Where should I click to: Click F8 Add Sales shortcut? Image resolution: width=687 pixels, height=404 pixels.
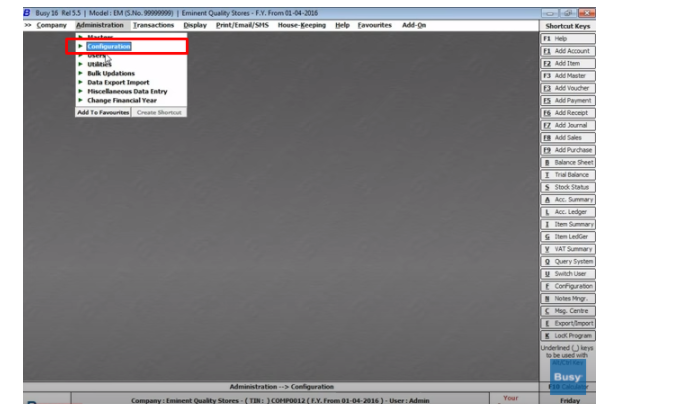tap(568, 138)
